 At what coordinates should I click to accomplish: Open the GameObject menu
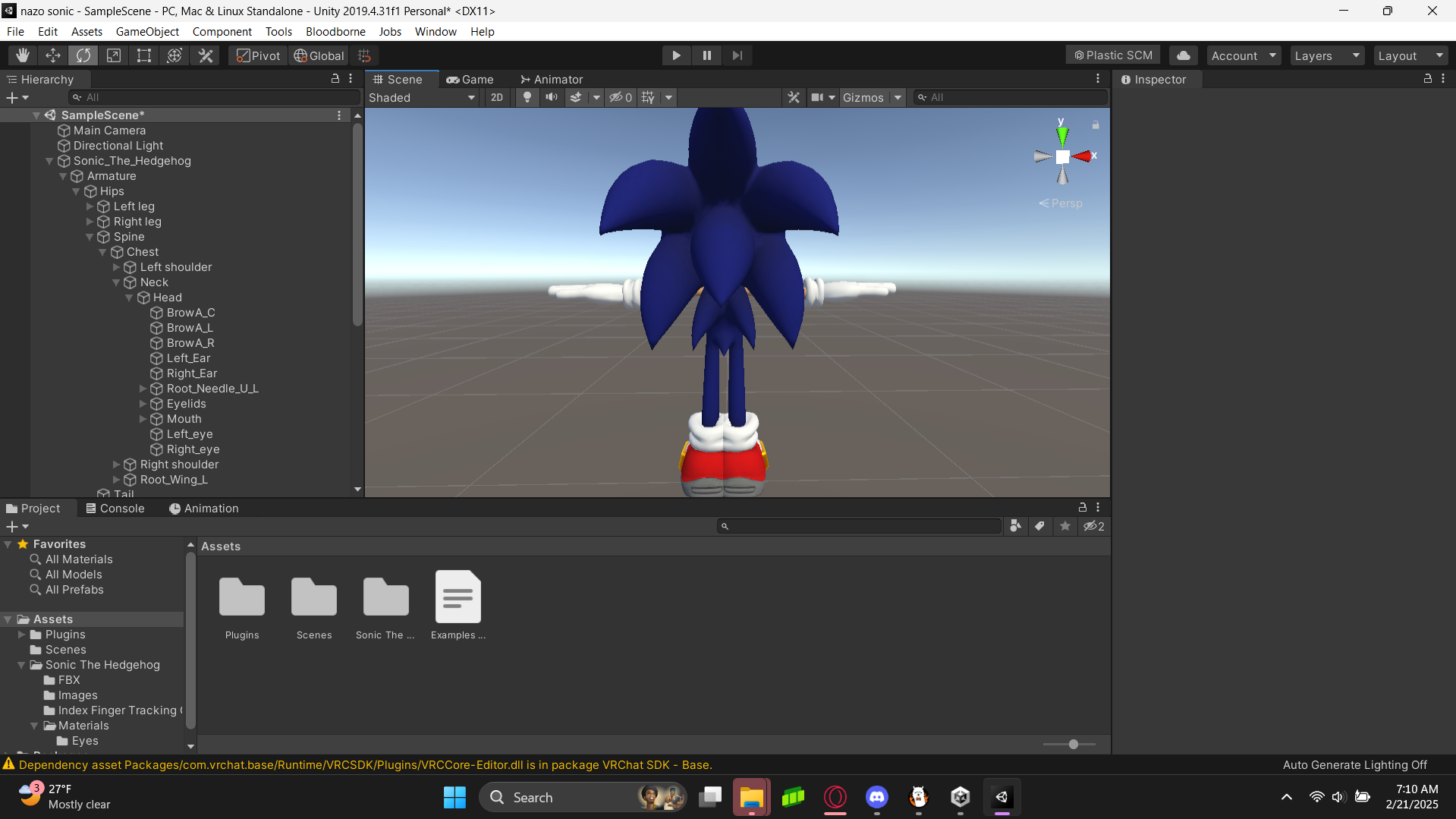pos(147,31)
